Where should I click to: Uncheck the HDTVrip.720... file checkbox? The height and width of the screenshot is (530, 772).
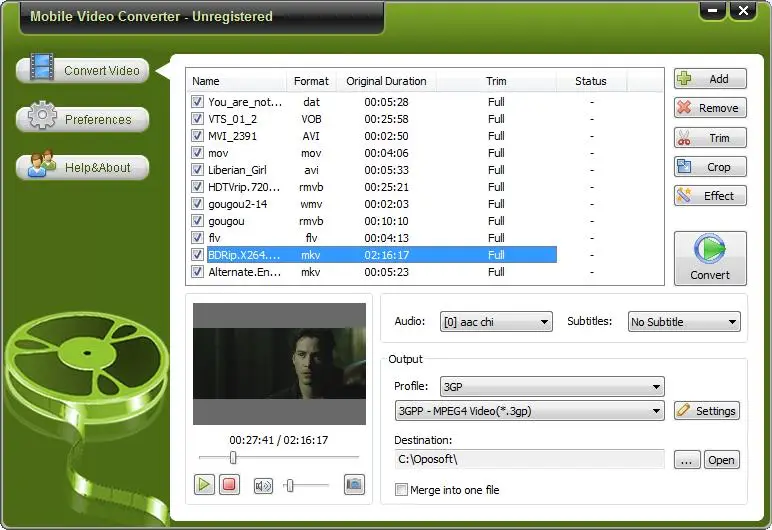[x=197, y=187]
